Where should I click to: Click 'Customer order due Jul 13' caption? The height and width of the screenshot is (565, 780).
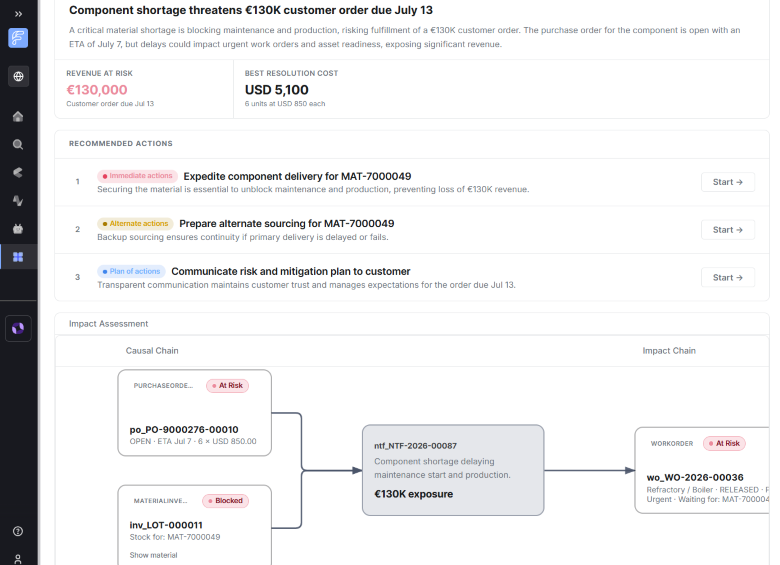click(110, 103)
